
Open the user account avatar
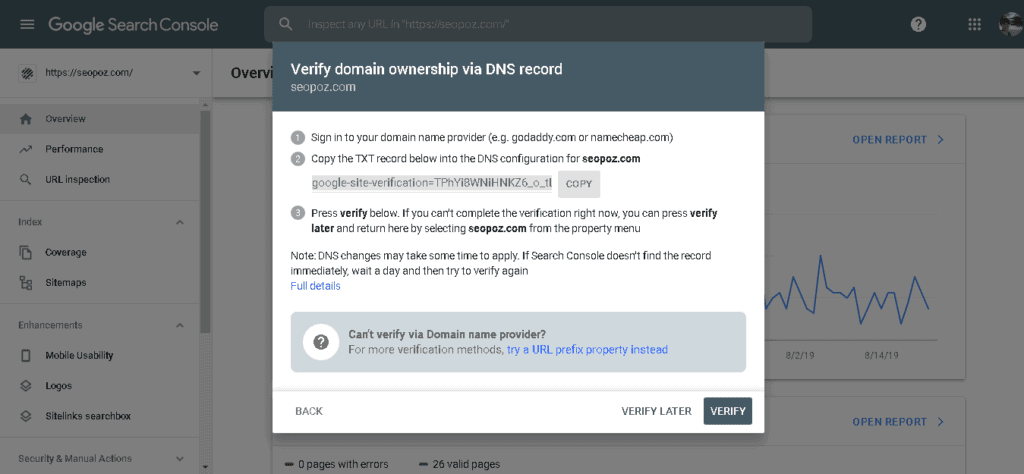pos(1011,25)
